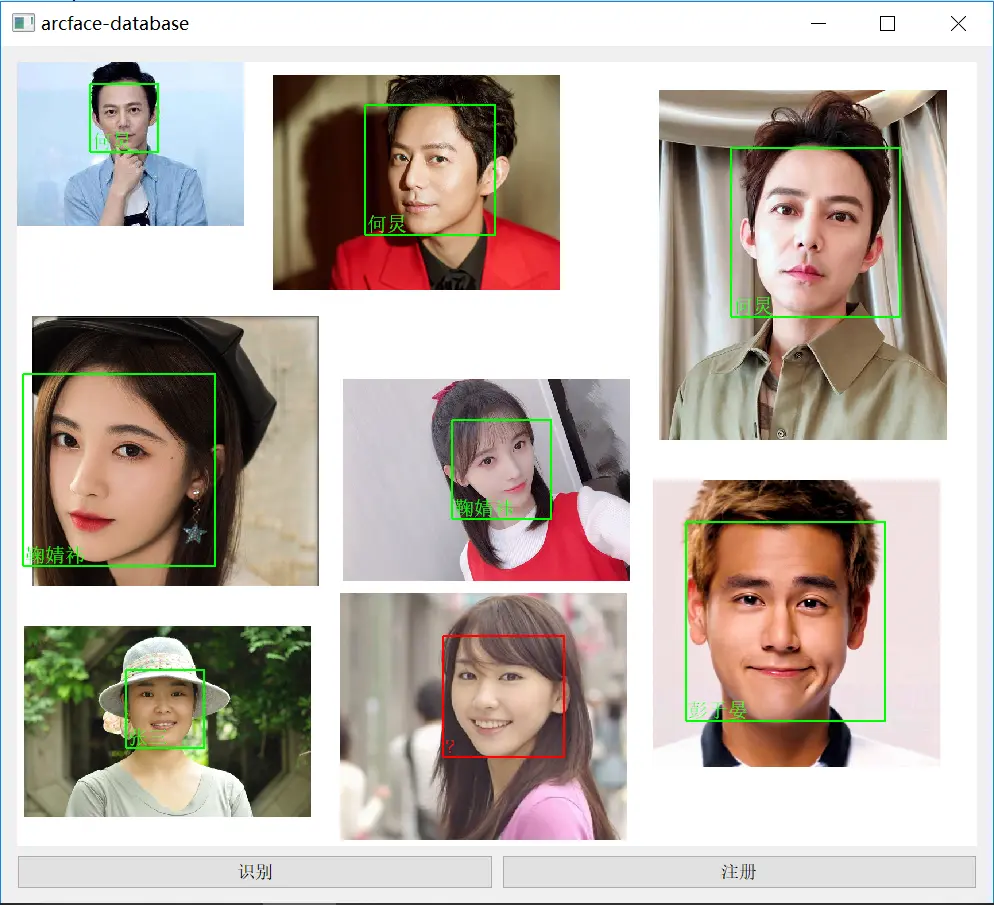Click the 彭于晏 name label
994x905 pixels.
point(717,710)
